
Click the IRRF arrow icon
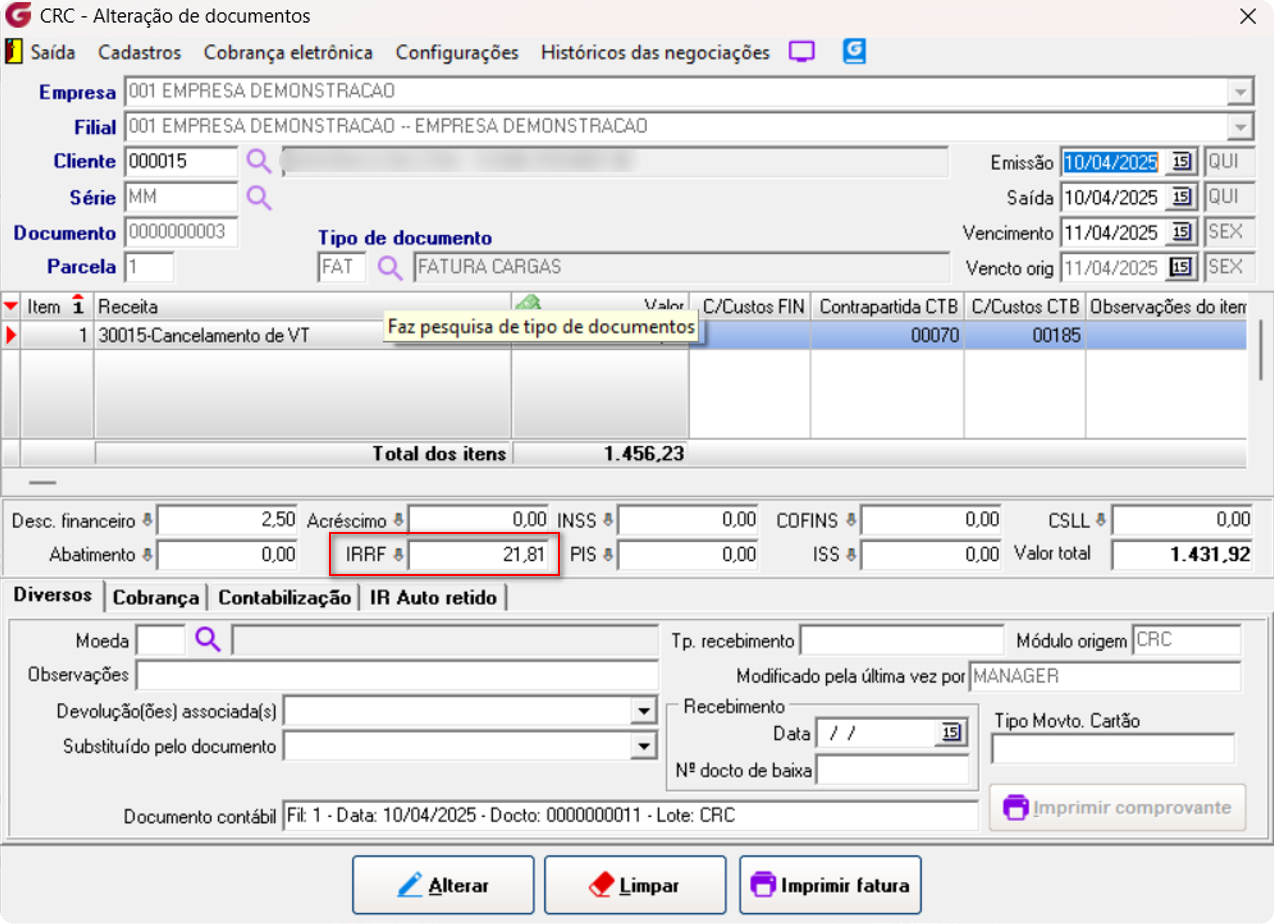pos(397,554)
